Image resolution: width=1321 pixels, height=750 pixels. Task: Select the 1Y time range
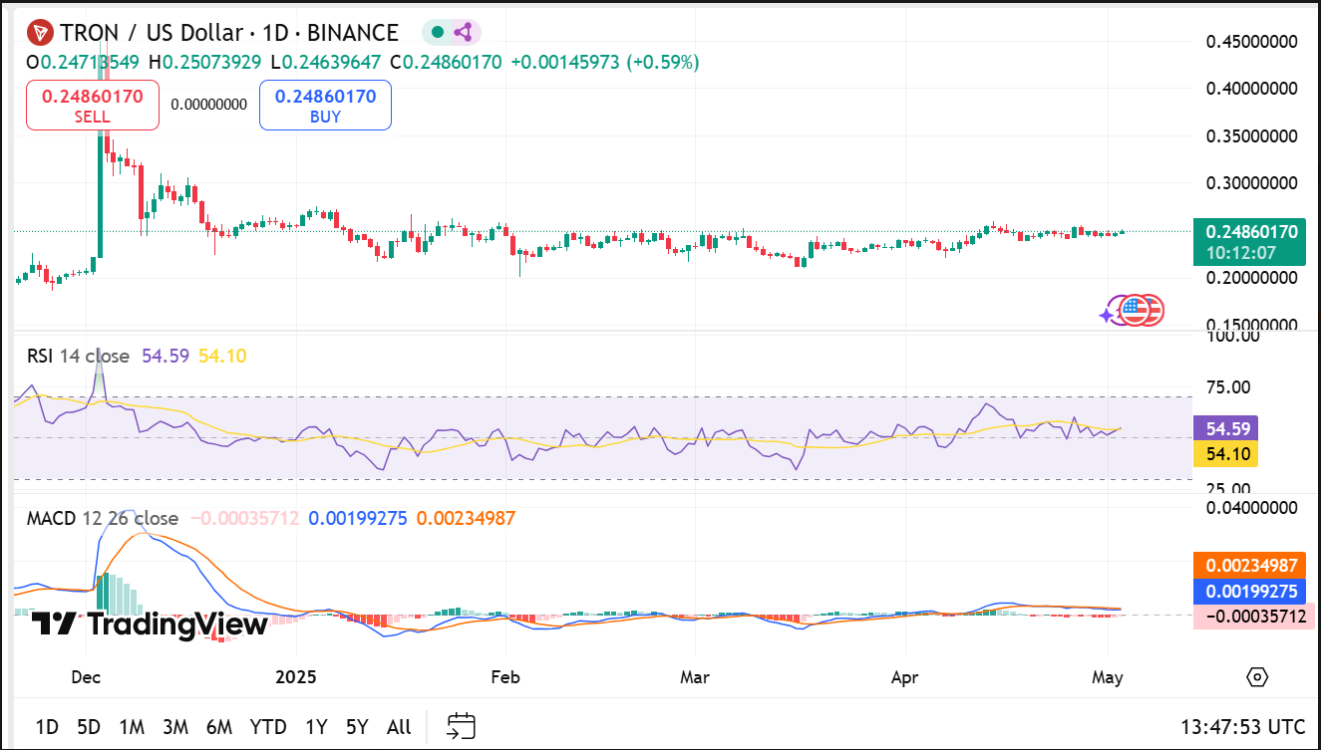coord(316,727)
